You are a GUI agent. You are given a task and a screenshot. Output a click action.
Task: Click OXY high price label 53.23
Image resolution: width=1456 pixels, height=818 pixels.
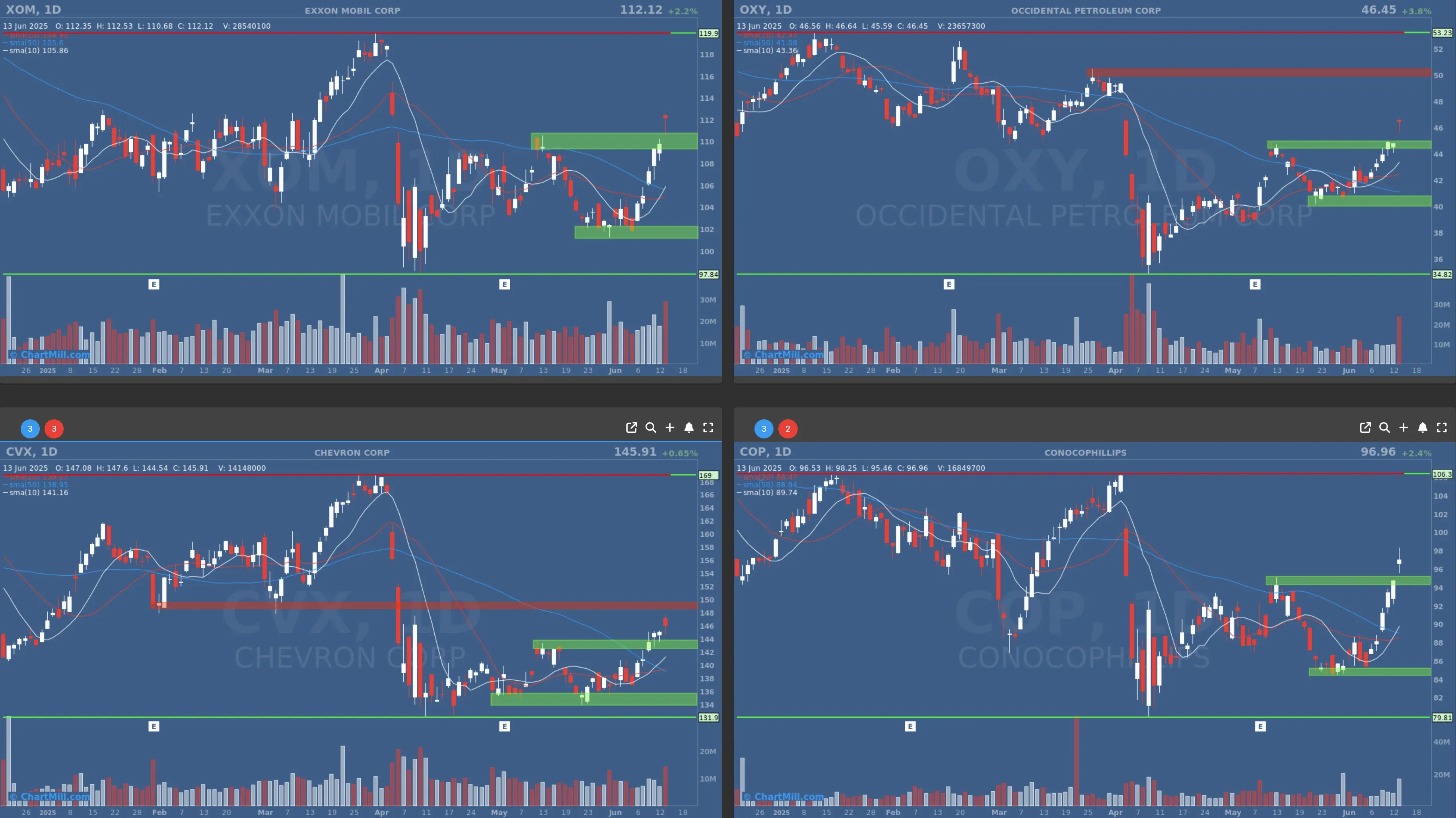1442,33
